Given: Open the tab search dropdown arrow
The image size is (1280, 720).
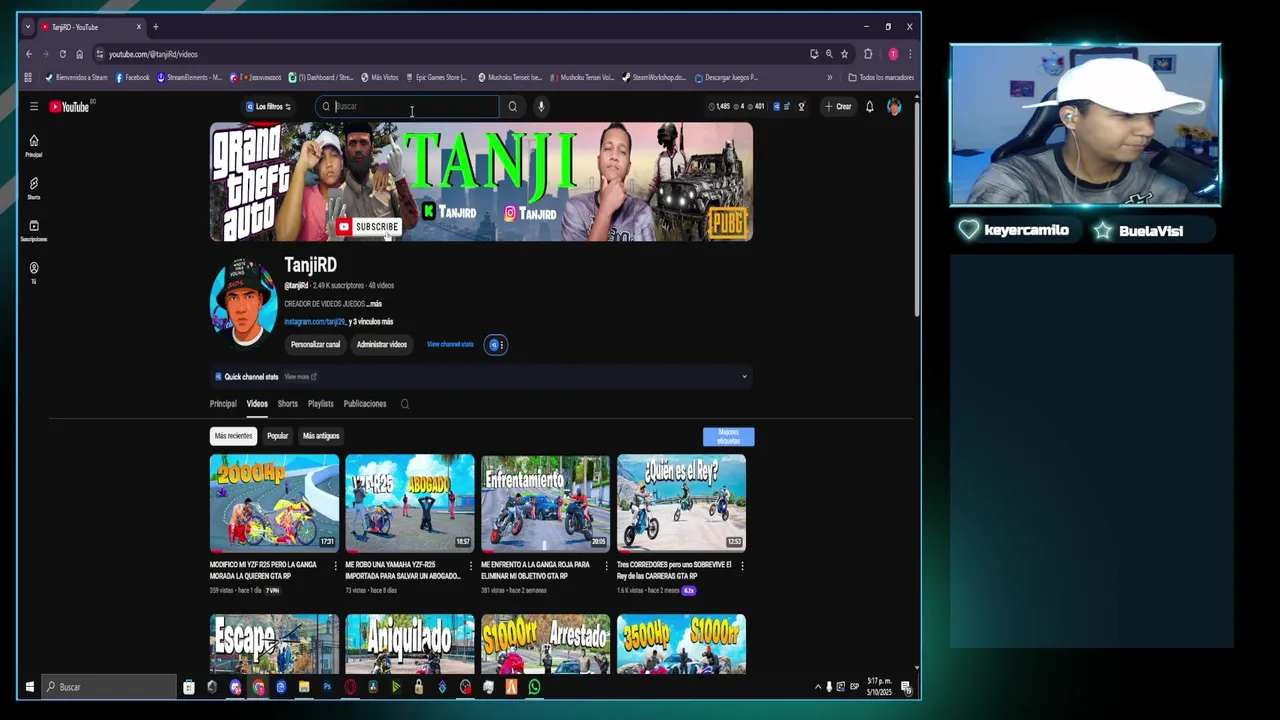Looking at the screenshot, I should pyautogui.click(x=27, y=27).
